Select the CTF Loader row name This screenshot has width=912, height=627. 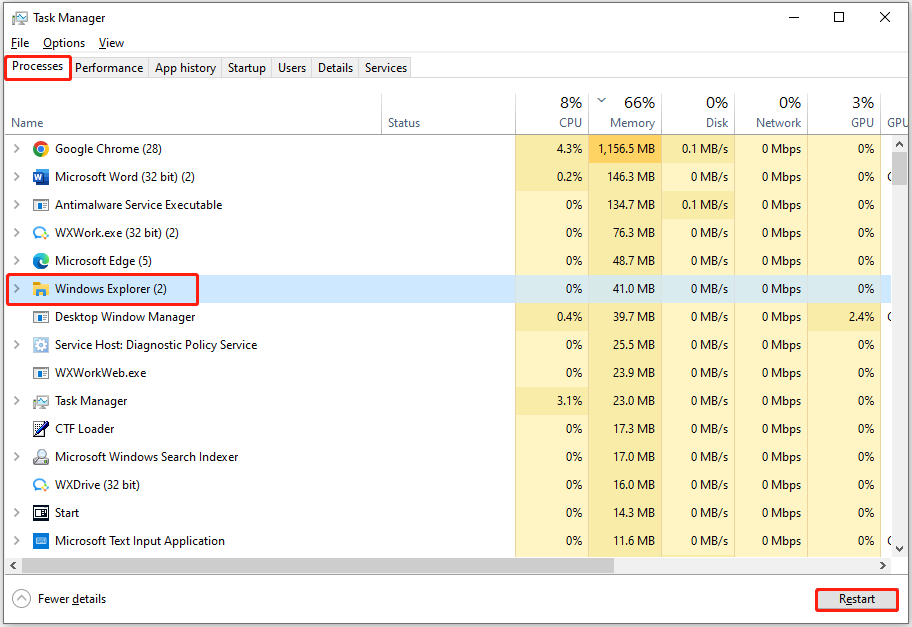[84, 429]
